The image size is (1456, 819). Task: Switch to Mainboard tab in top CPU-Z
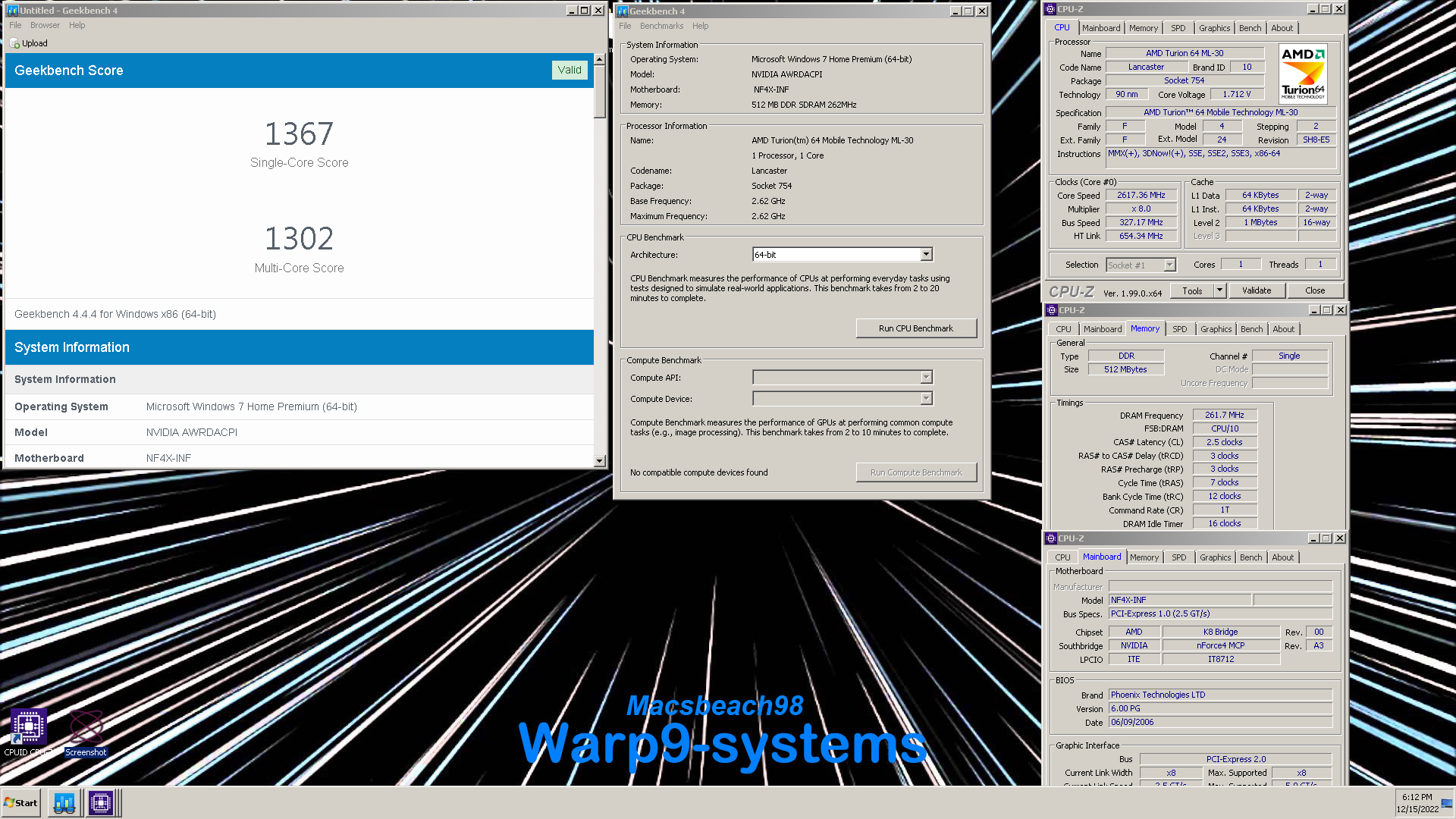click(x=1101, y=28)
